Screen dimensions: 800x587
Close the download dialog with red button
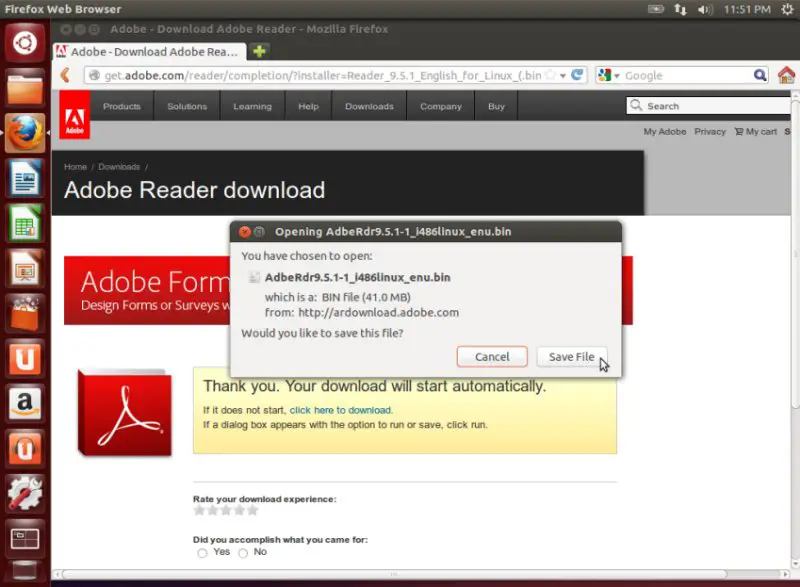244,232
